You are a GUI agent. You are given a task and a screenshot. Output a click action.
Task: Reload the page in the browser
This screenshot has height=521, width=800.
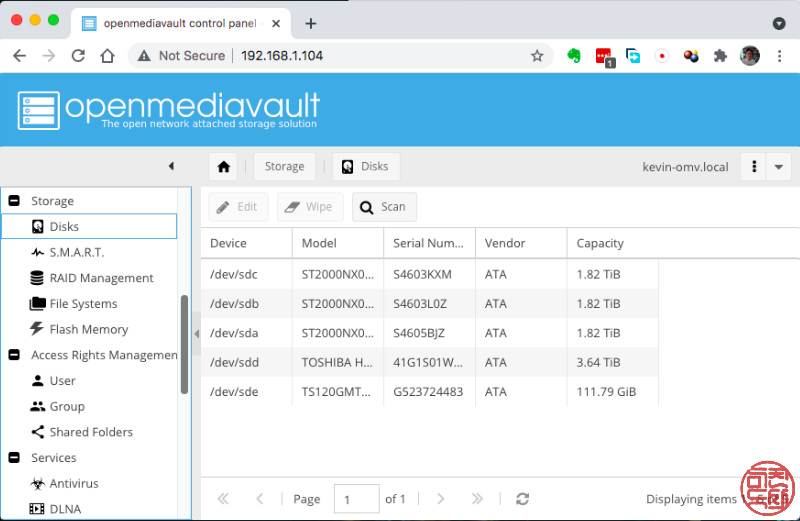coord(78,56)
